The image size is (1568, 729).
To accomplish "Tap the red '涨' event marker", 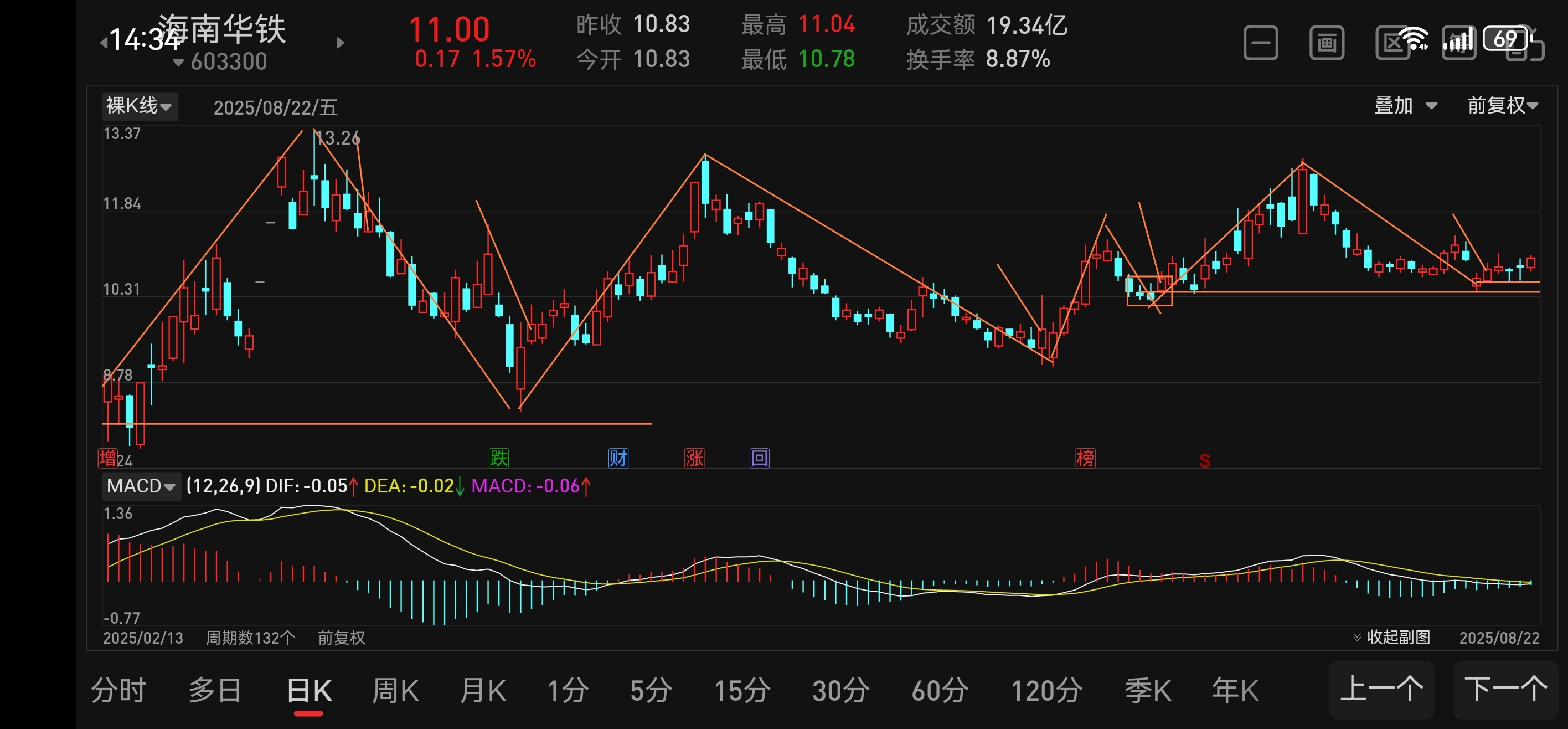I will click(694, 458).
